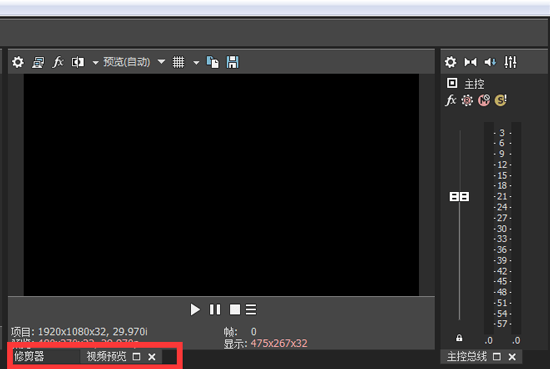Switch to 视频预览 tab
This screenshot has width=550, height=369.
(106, 356)
